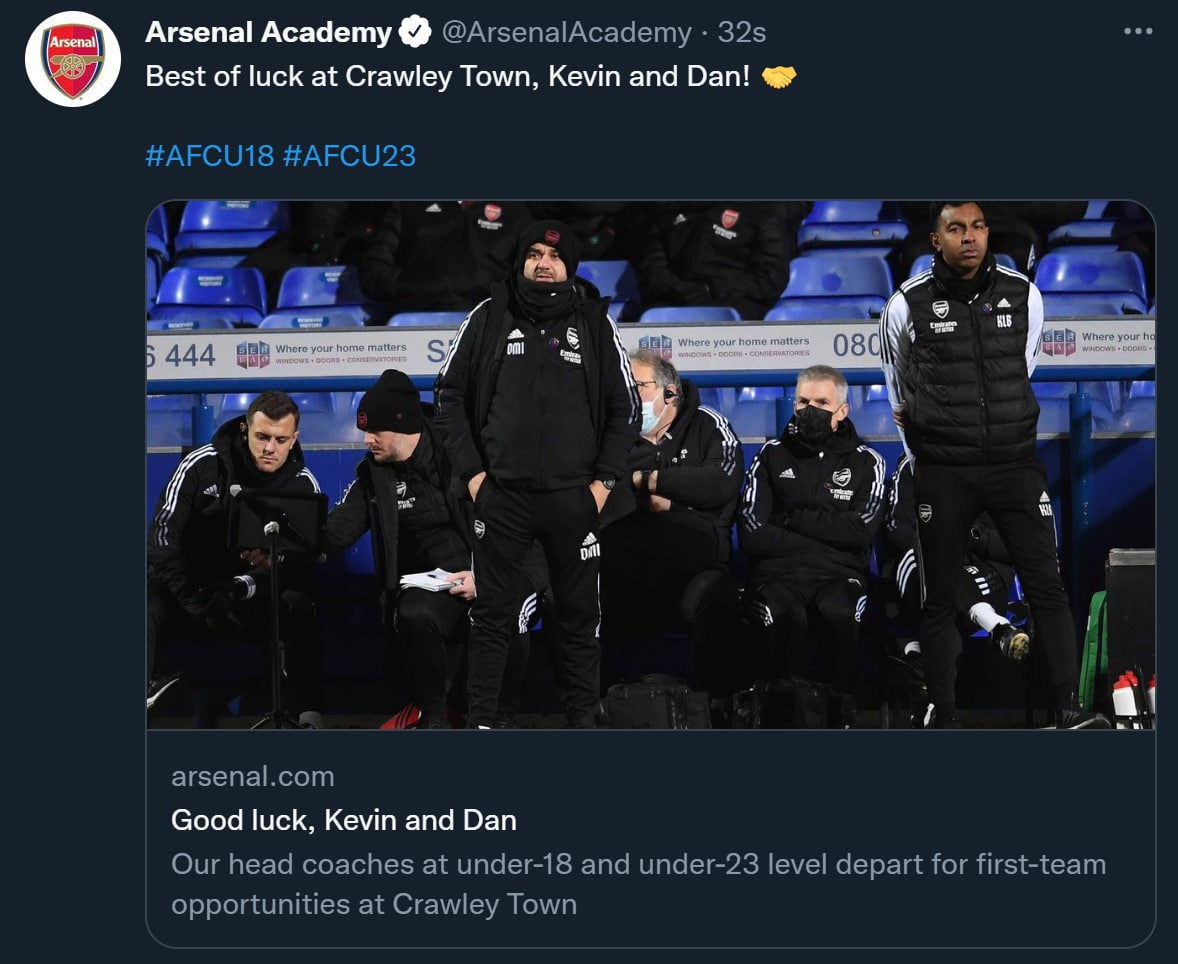The image size is (1178, 964).
Task: Click the water bottles in the photo corner
Action: click(x=1133, y=693)
